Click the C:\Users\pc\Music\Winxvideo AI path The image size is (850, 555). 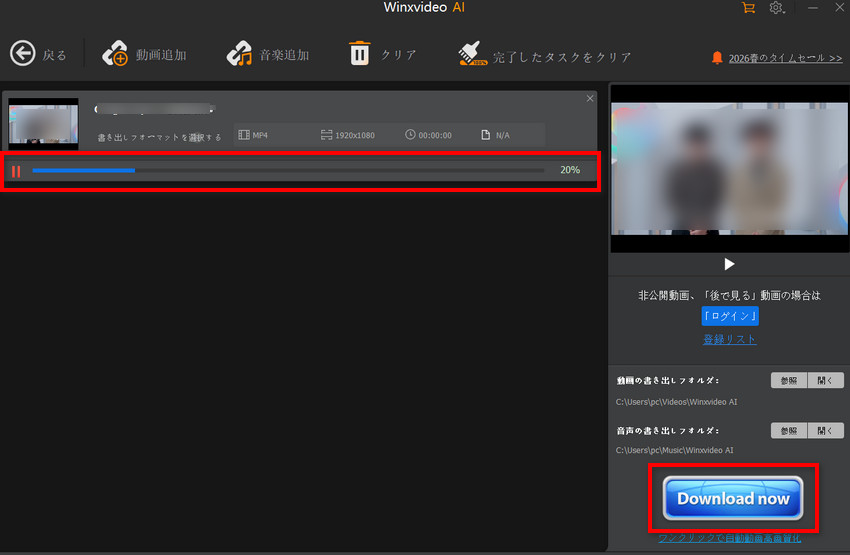(674, 450)
